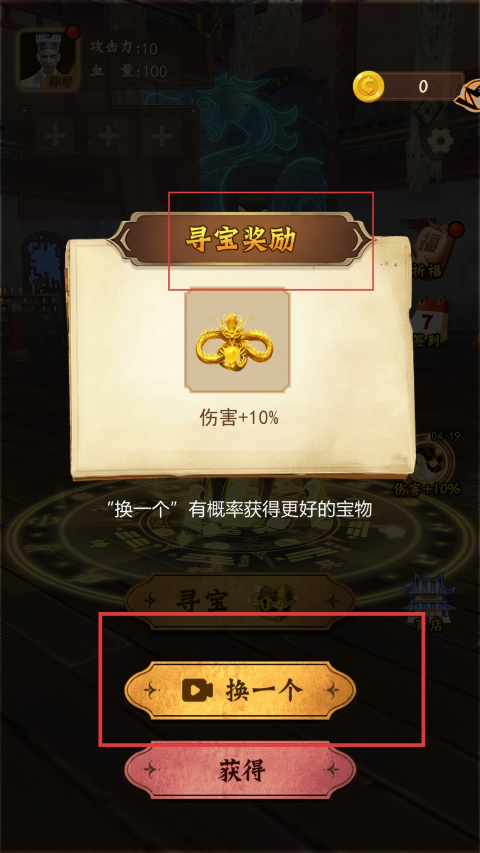
Task: Click the 寻宝 treasure hunt button
Action: [240, 601]
